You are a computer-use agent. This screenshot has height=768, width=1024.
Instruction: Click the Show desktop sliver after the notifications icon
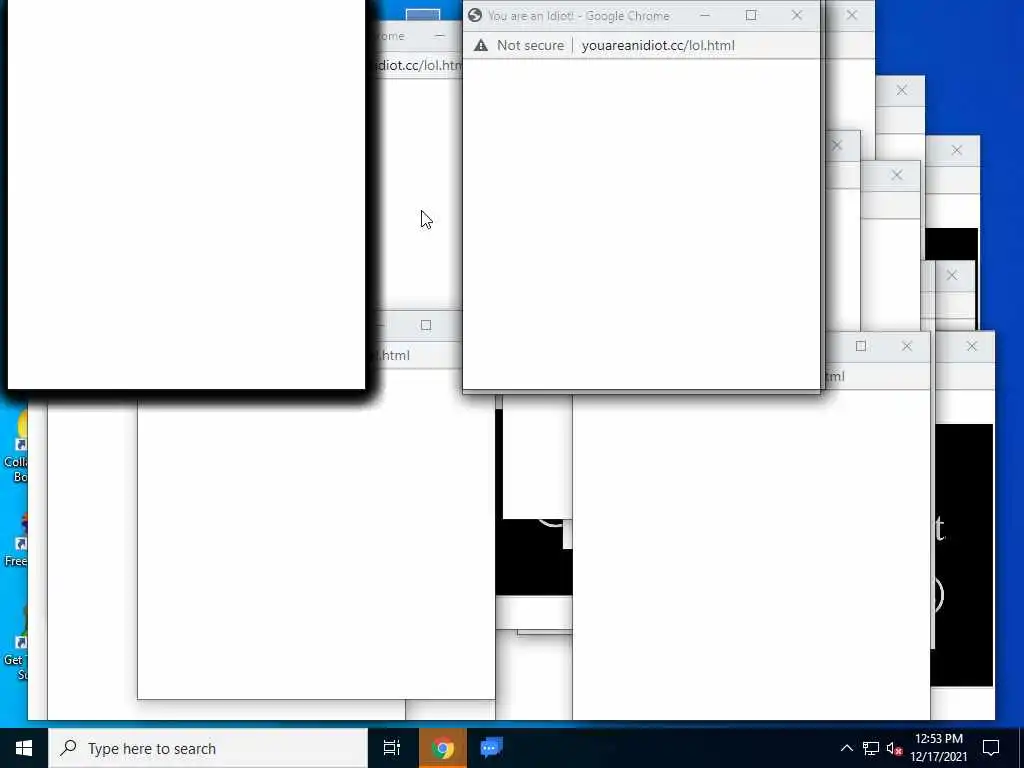tap(1021, 748)
